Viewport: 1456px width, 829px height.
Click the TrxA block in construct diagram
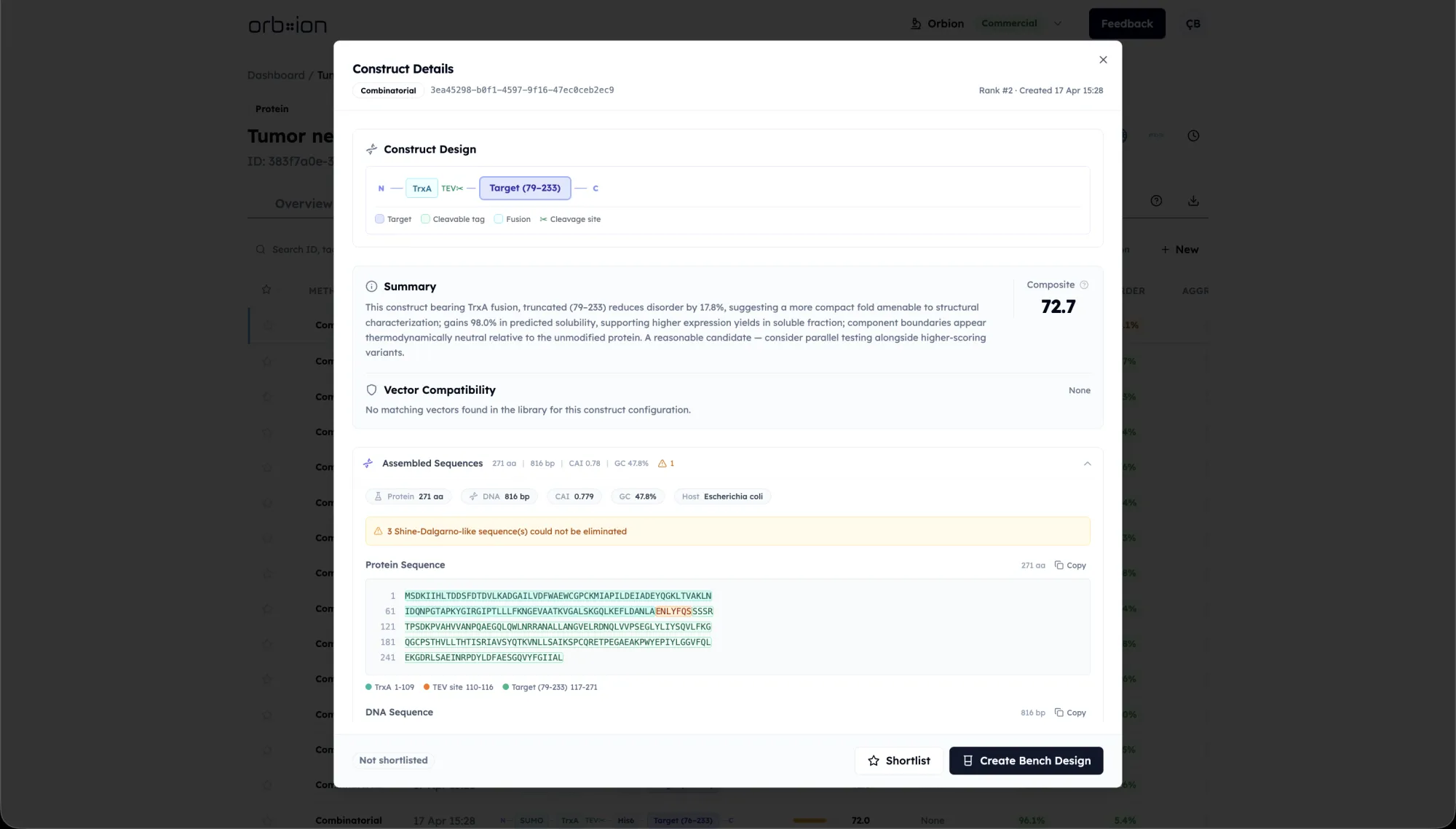tap(422, 189)
